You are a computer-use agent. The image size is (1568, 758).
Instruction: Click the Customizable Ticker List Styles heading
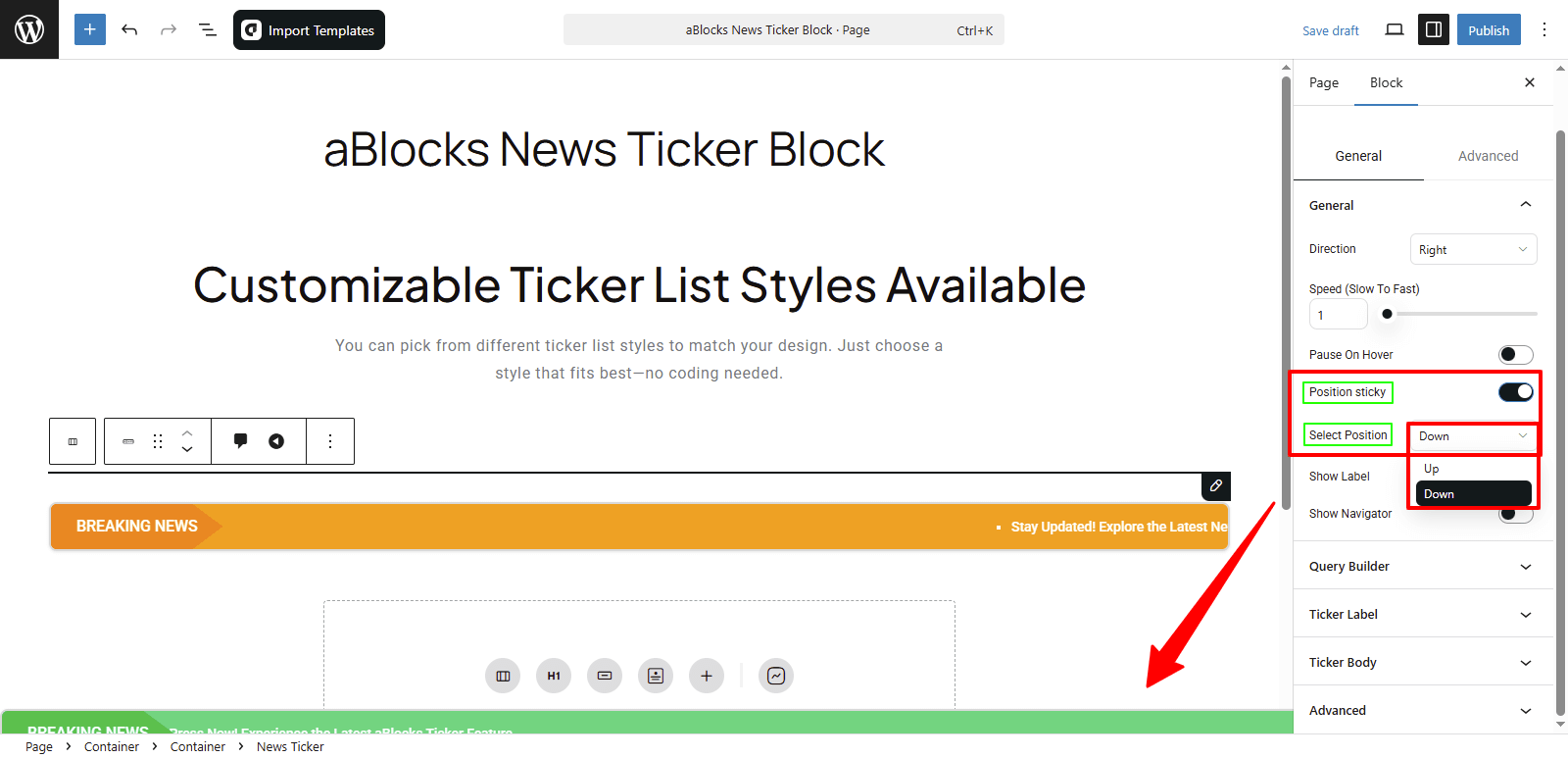click(x=639, y=285)
